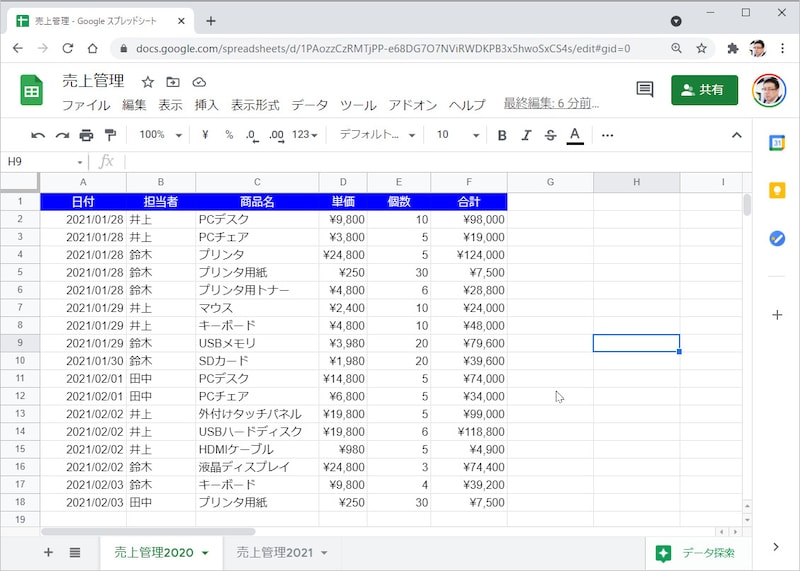Click the print icon
The height and width of the screenshot is (571, 800).
click(86, 135)
